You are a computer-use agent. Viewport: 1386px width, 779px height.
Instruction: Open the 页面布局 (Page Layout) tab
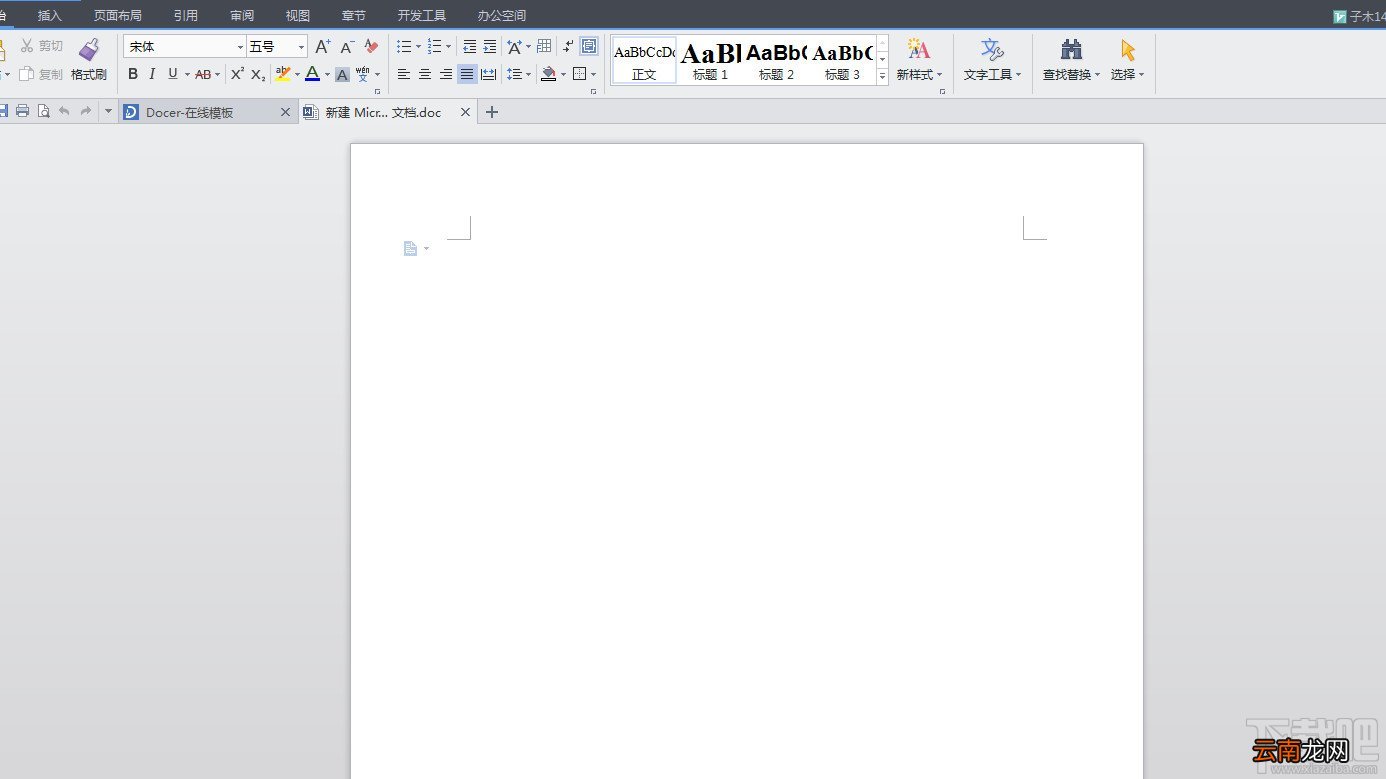pyautogui.click(x=117, y=15)
